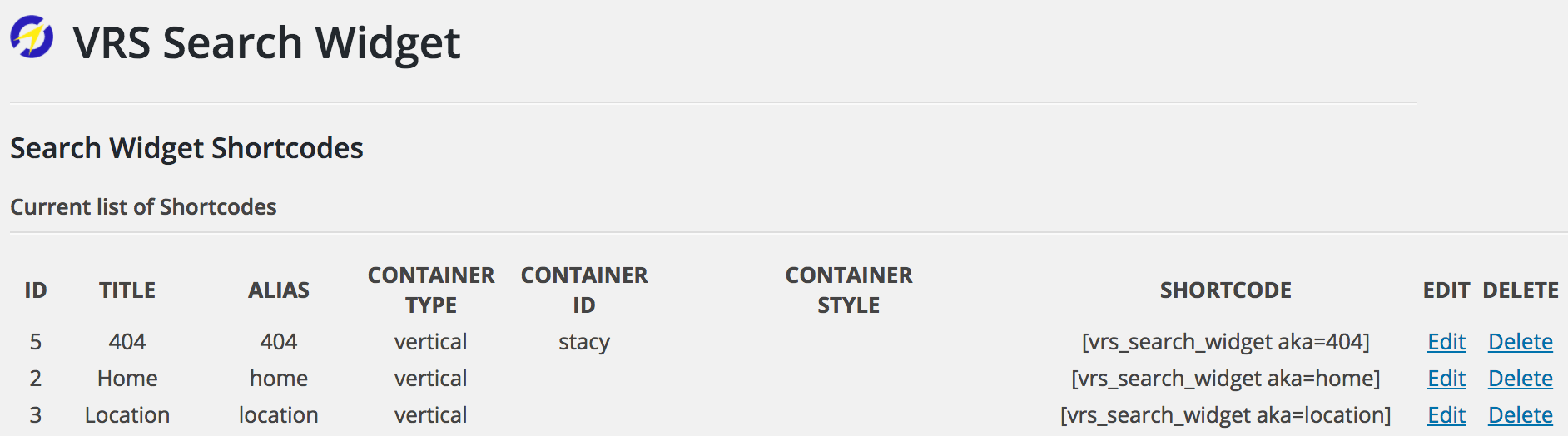Click the VRS lightning logo icon
The image size is (1568, 436).
coord(32,37)
